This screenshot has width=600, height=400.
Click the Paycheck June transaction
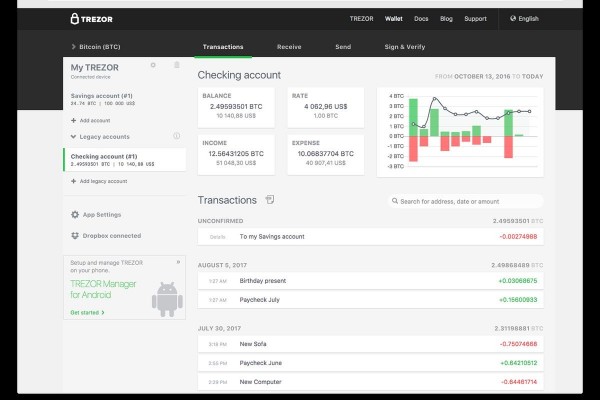coord(370,363)
